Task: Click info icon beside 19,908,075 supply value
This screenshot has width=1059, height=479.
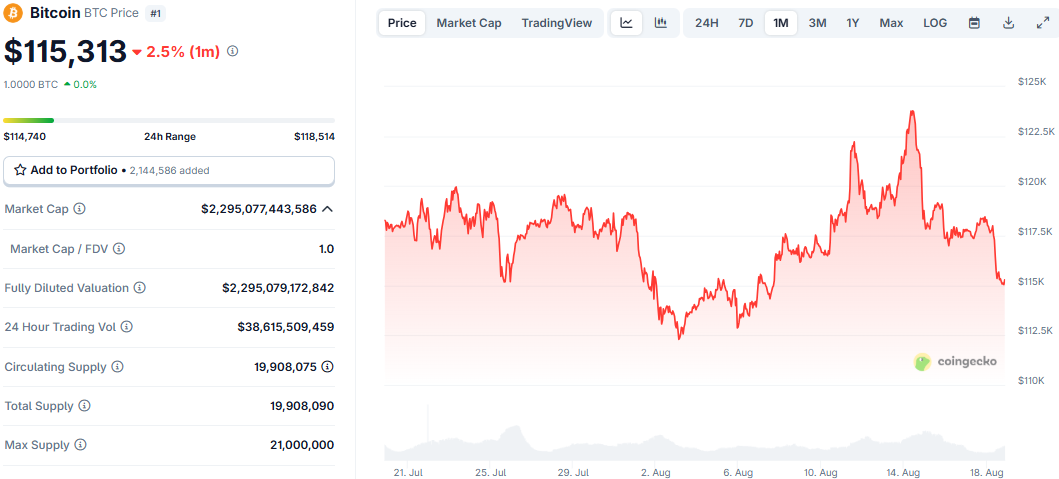Action: 328,367
